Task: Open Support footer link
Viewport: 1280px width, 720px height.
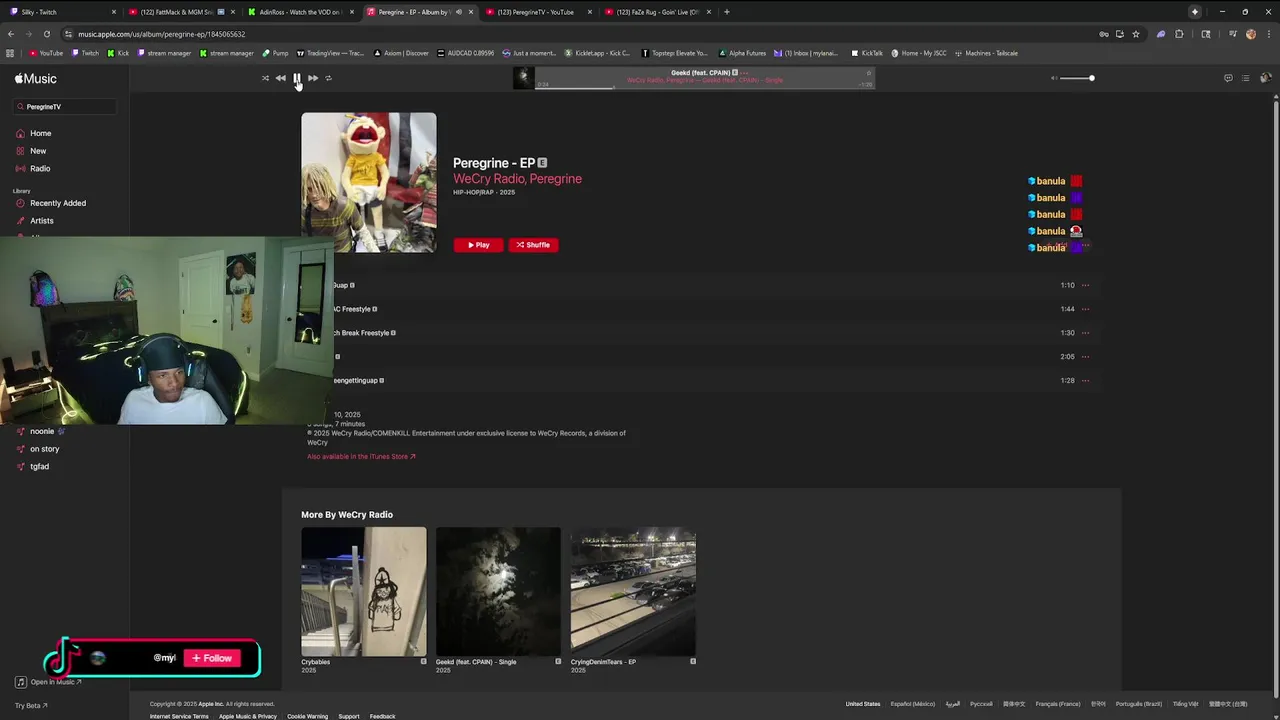Action: (349, 716)
